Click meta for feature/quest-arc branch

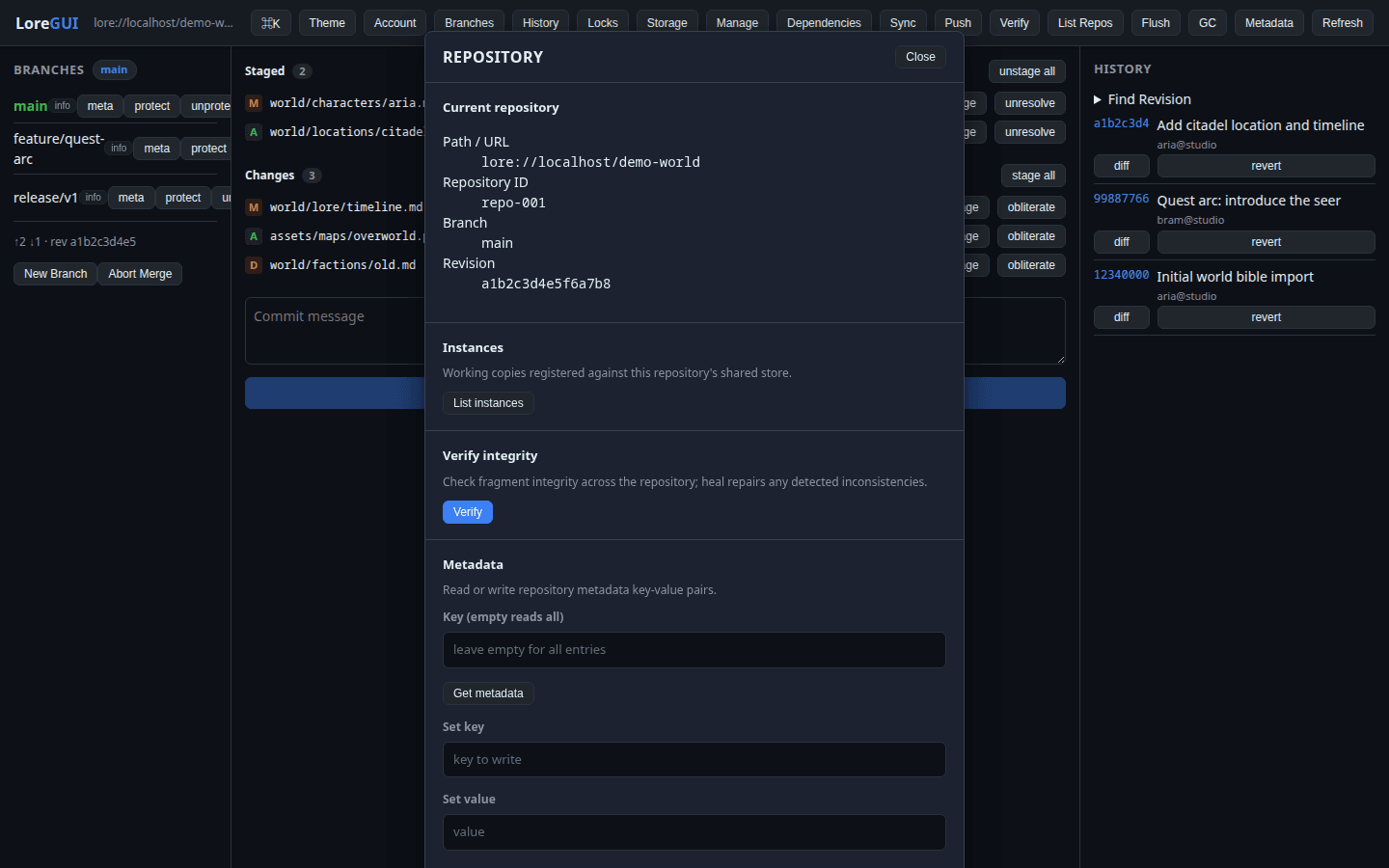[157, 149]
